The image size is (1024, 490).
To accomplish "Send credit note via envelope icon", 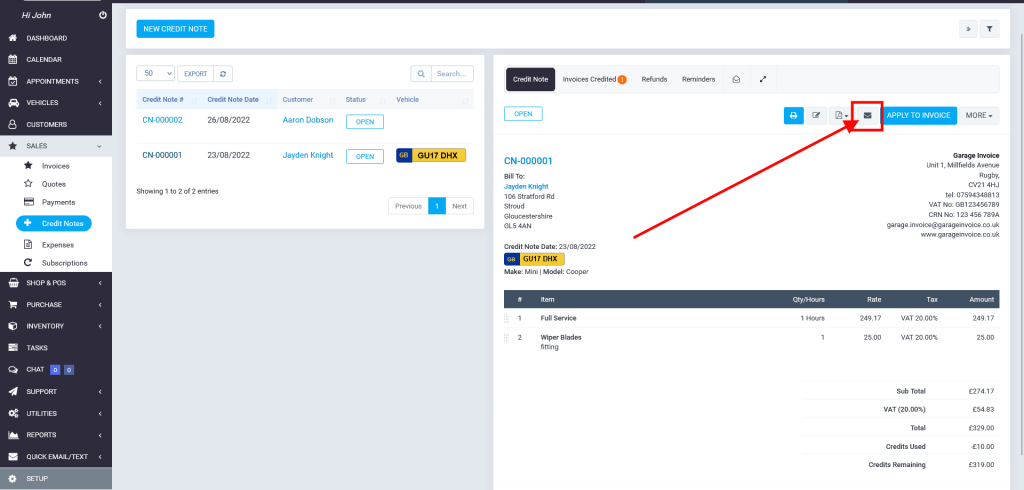I will 867,115.
